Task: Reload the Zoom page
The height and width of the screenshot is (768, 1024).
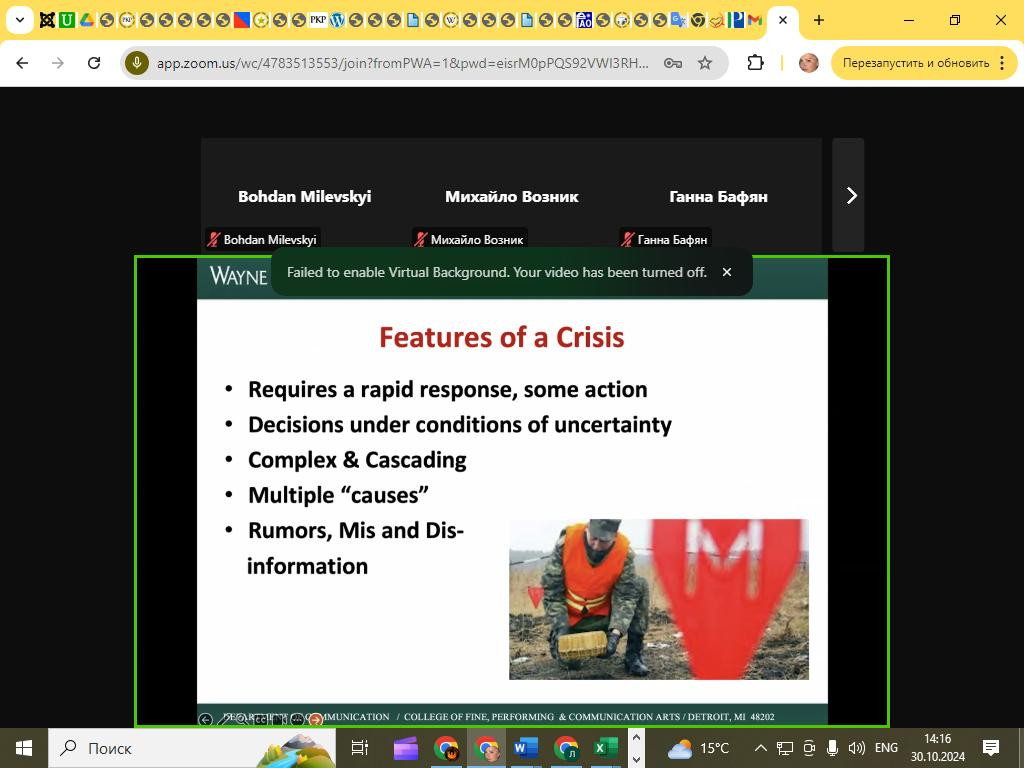Action: coord(94,63)
